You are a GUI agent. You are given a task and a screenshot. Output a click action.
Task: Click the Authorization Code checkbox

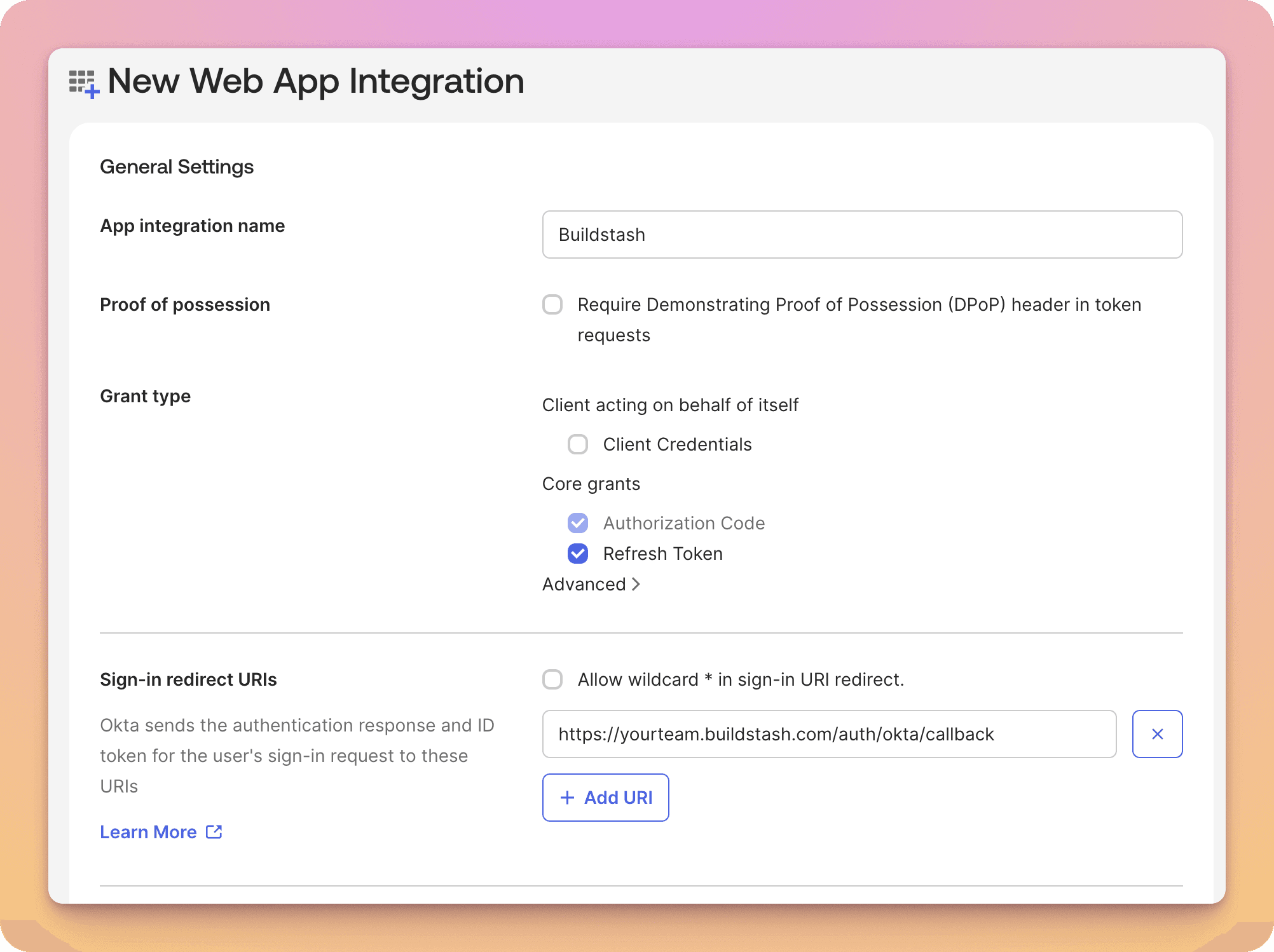click(x=577, y=523)
